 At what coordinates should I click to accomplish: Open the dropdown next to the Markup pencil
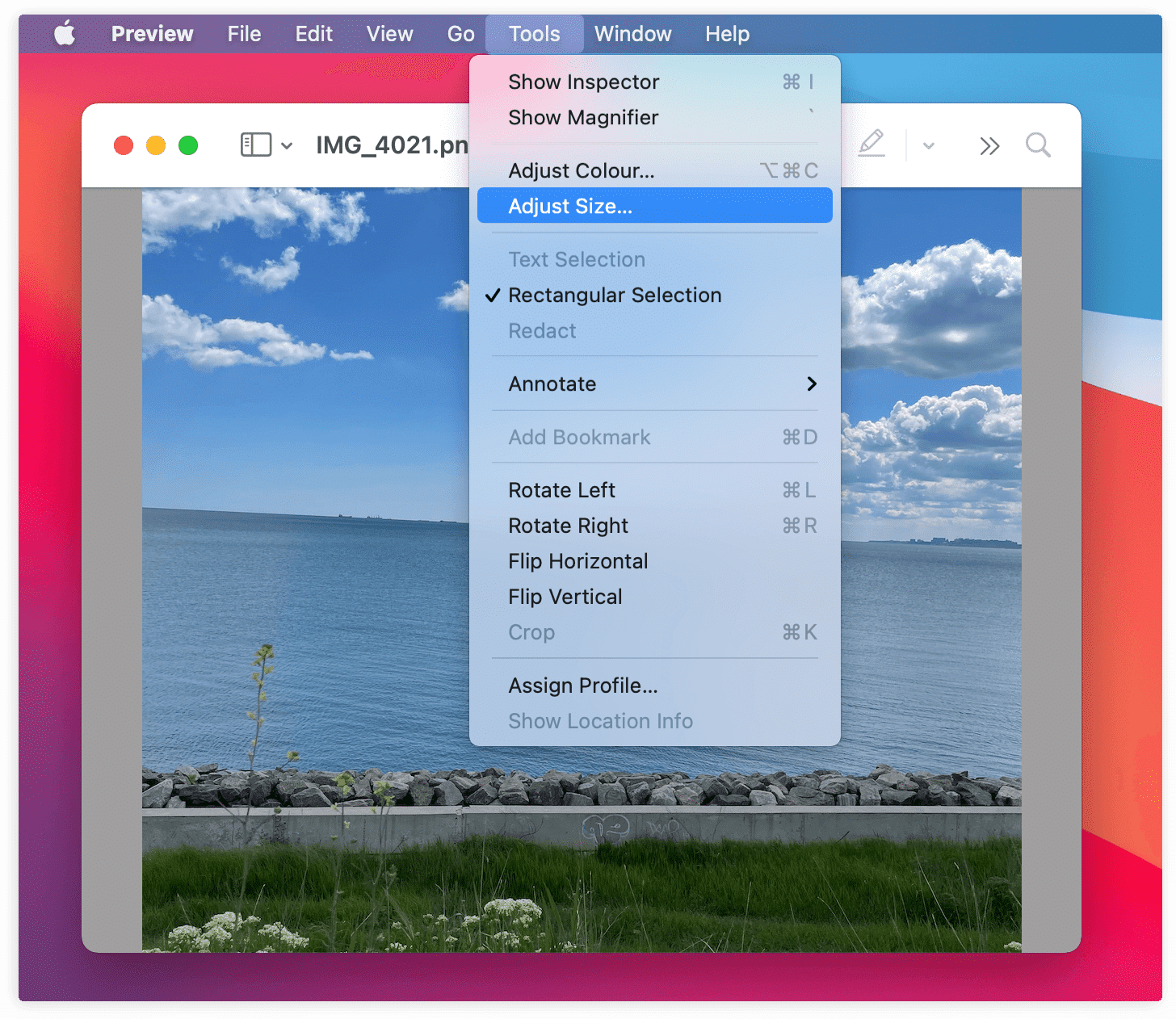(x=927, y=145)
